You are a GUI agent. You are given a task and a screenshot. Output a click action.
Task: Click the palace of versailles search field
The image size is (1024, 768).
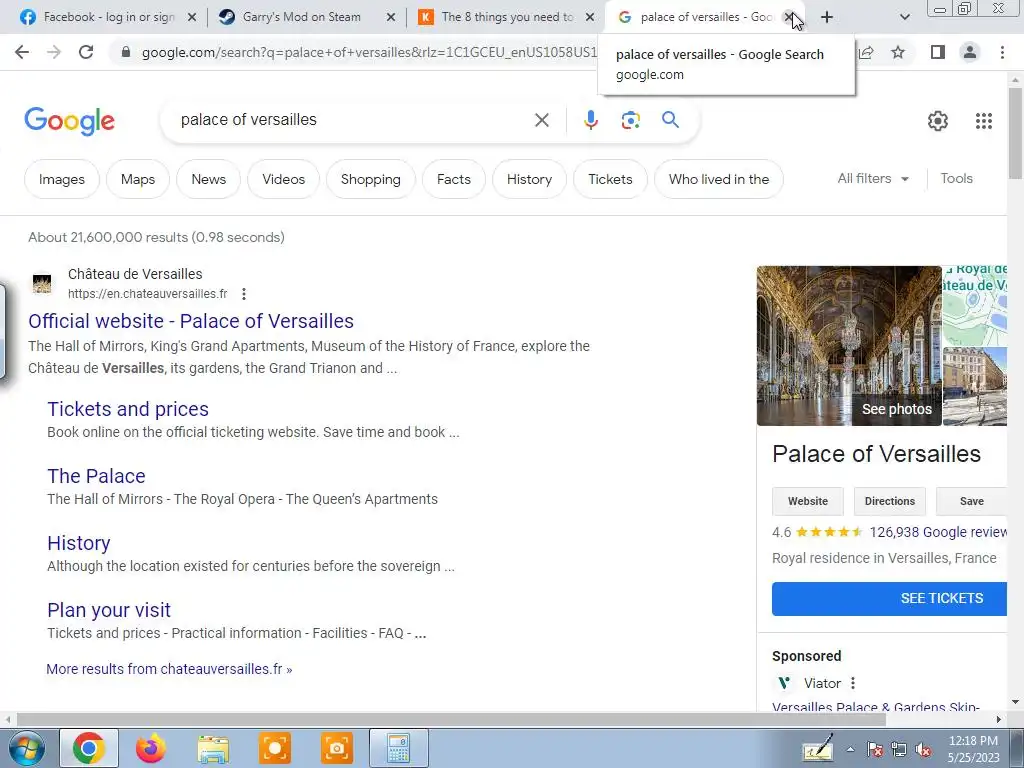click(353, 120)
